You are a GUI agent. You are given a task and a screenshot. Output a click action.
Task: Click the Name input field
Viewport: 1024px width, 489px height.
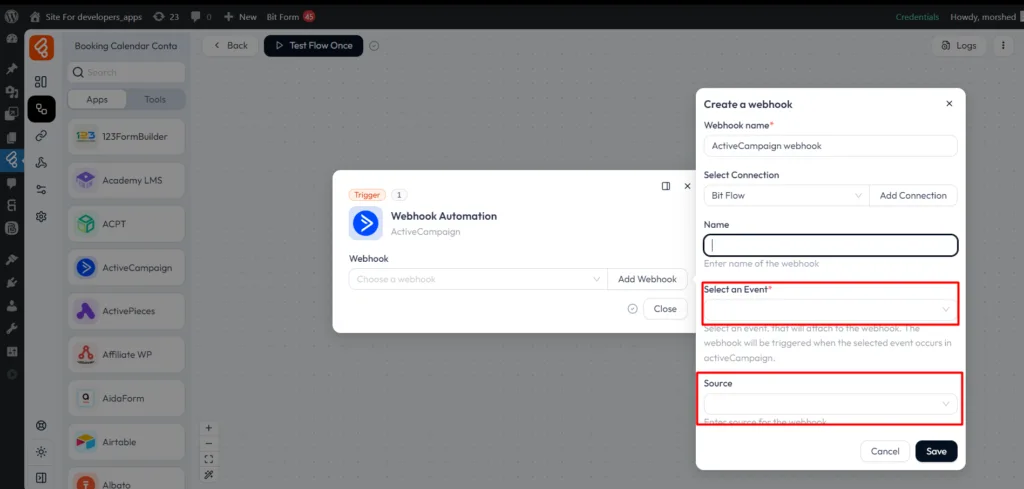pyautogui.click(x=830, y=245)
